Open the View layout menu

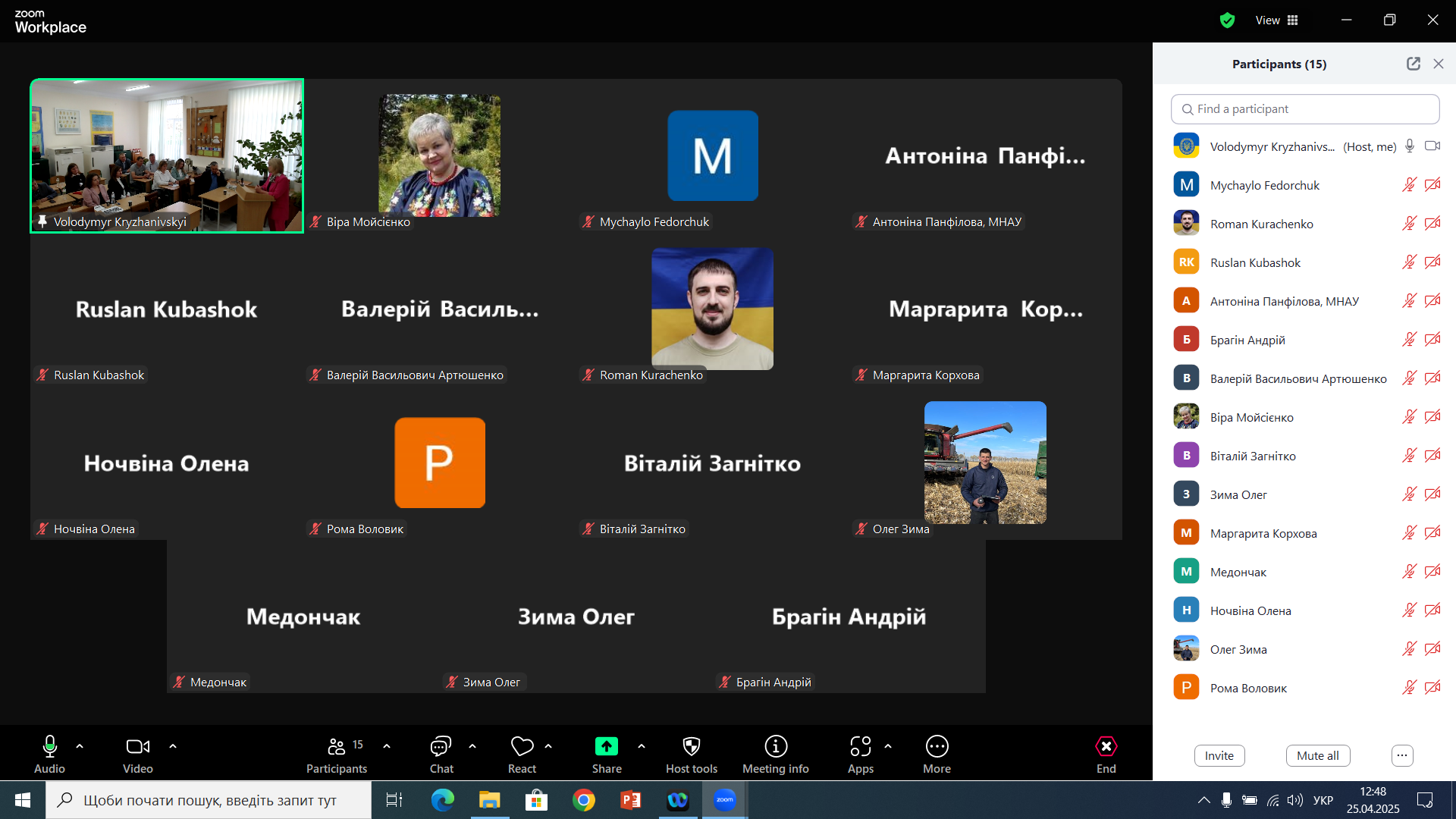(x=1277, y=20)
